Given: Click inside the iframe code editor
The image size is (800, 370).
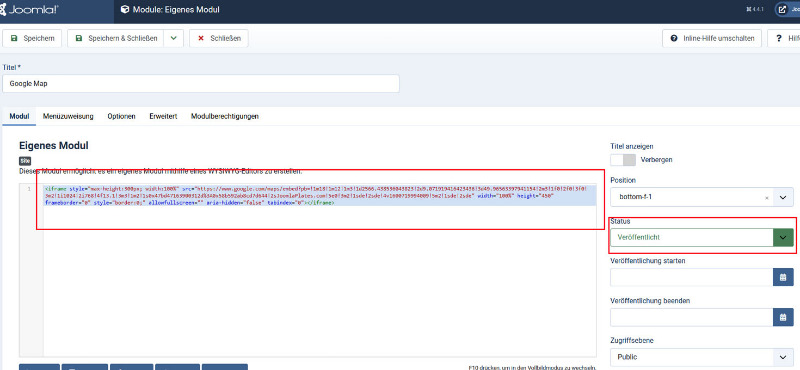Looking at the screenshot, I should [x=319, y=270].
